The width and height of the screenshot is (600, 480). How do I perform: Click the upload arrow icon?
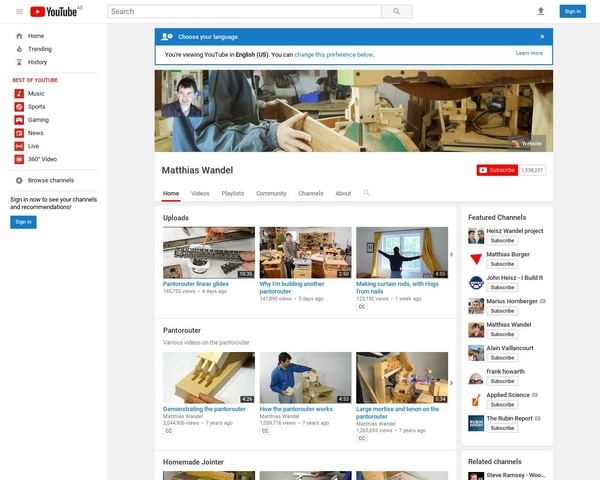click(541, 11)
